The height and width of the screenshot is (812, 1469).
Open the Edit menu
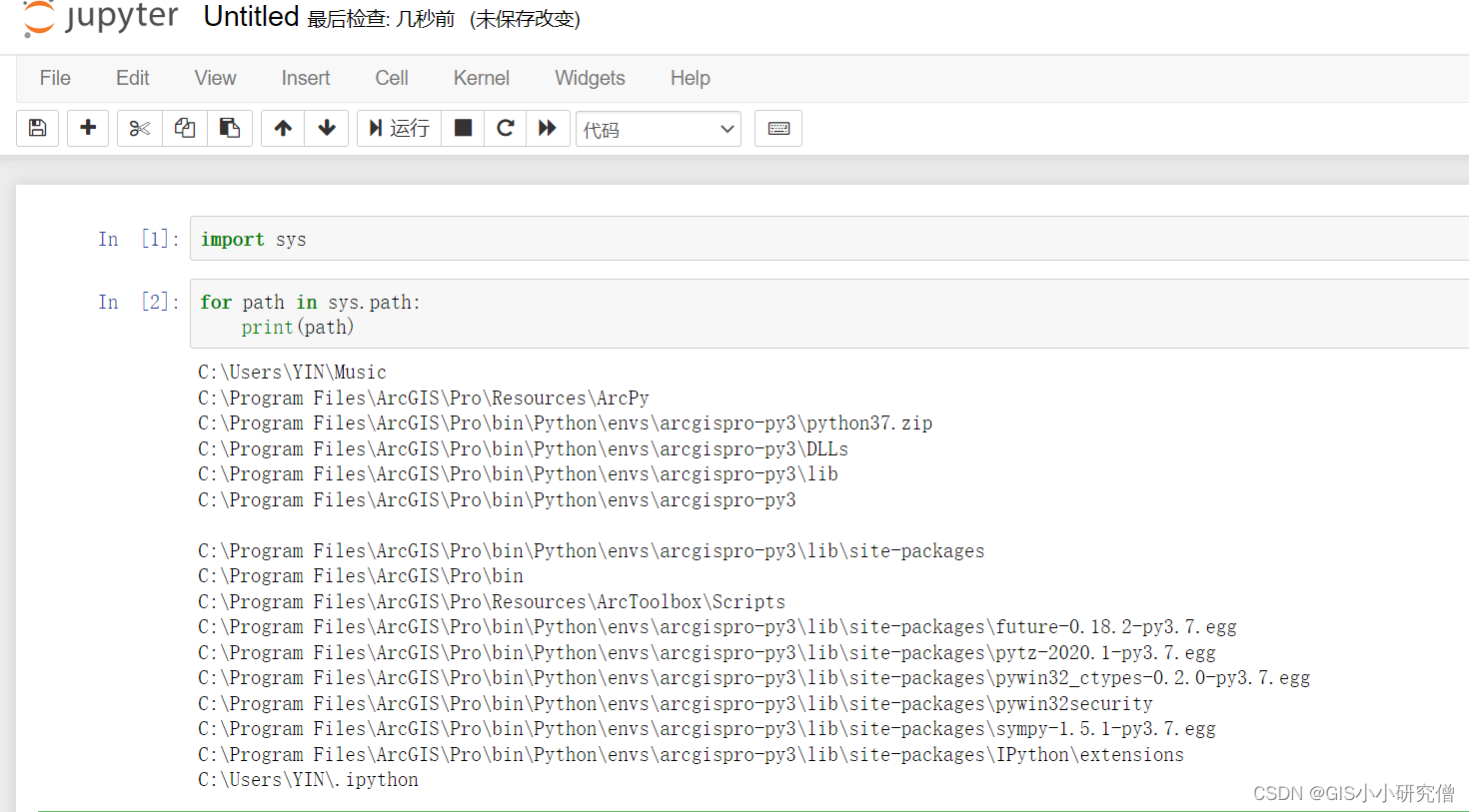(x=132, y=78)
